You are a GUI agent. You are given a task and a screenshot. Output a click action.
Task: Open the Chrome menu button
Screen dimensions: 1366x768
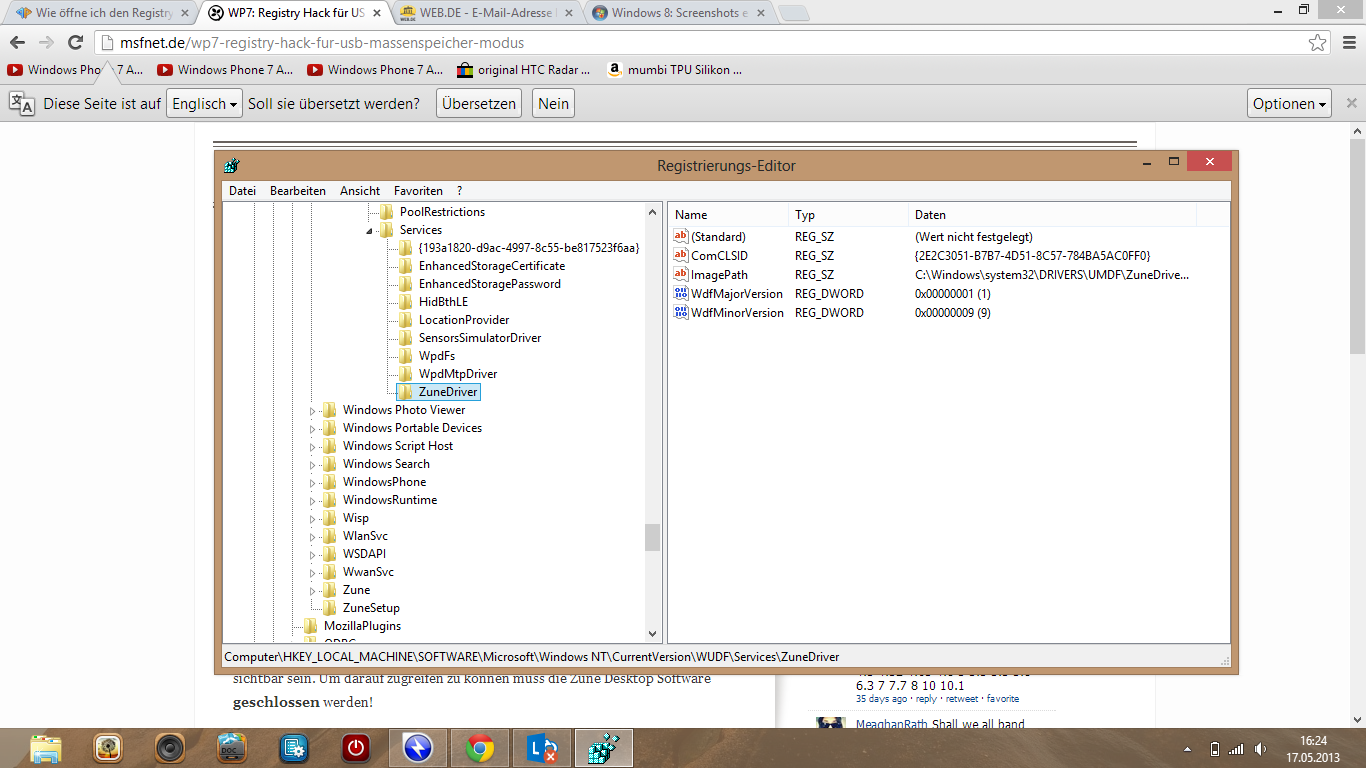tap(1347, 43)
